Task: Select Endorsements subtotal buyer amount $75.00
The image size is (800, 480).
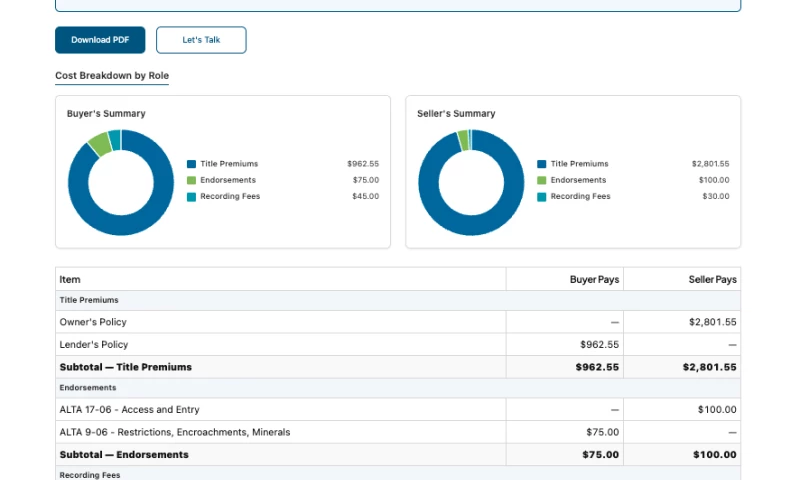Action: [601, 454]
